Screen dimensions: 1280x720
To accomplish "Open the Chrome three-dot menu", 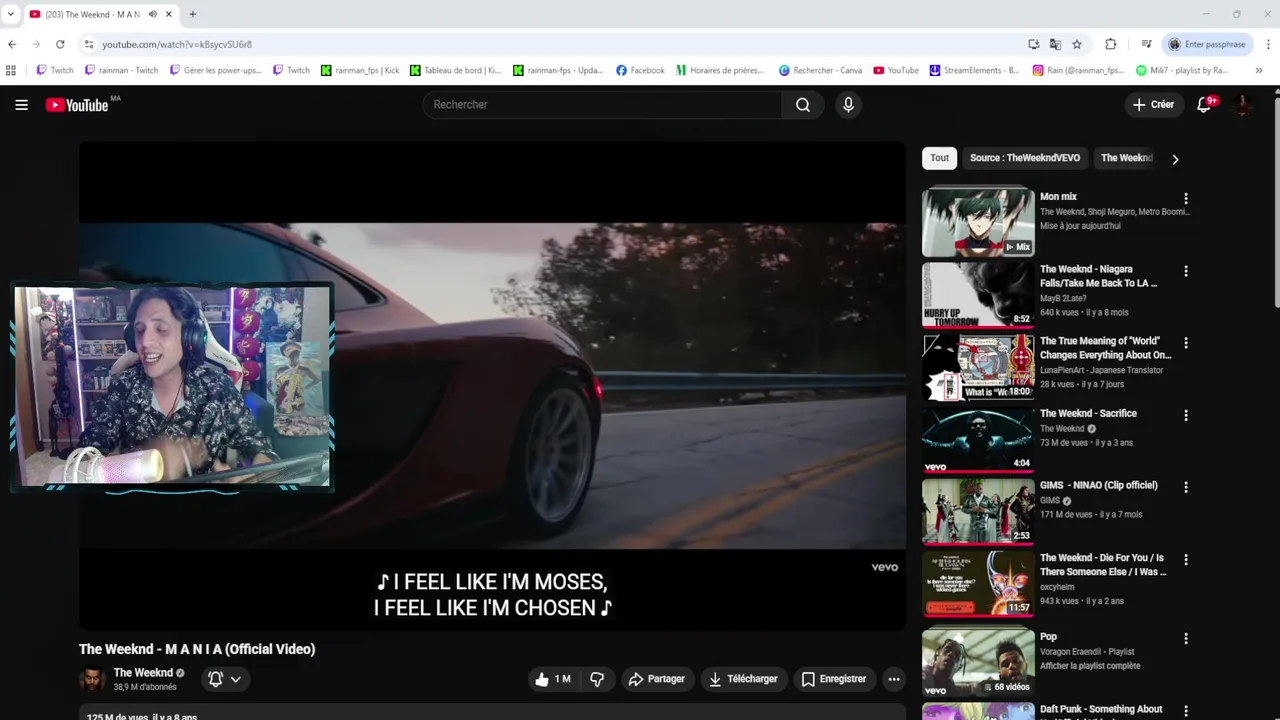I will (1268, 44).
